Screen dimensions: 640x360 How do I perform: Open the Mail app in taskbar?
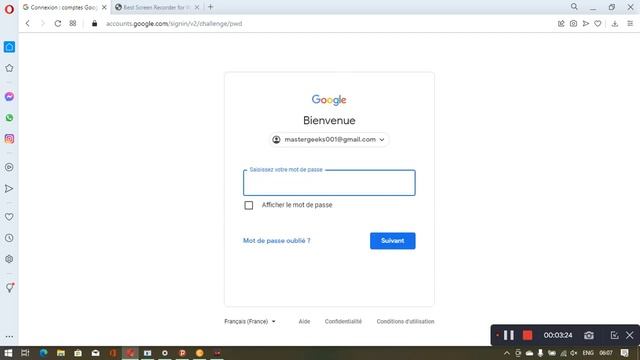[96, 353]
